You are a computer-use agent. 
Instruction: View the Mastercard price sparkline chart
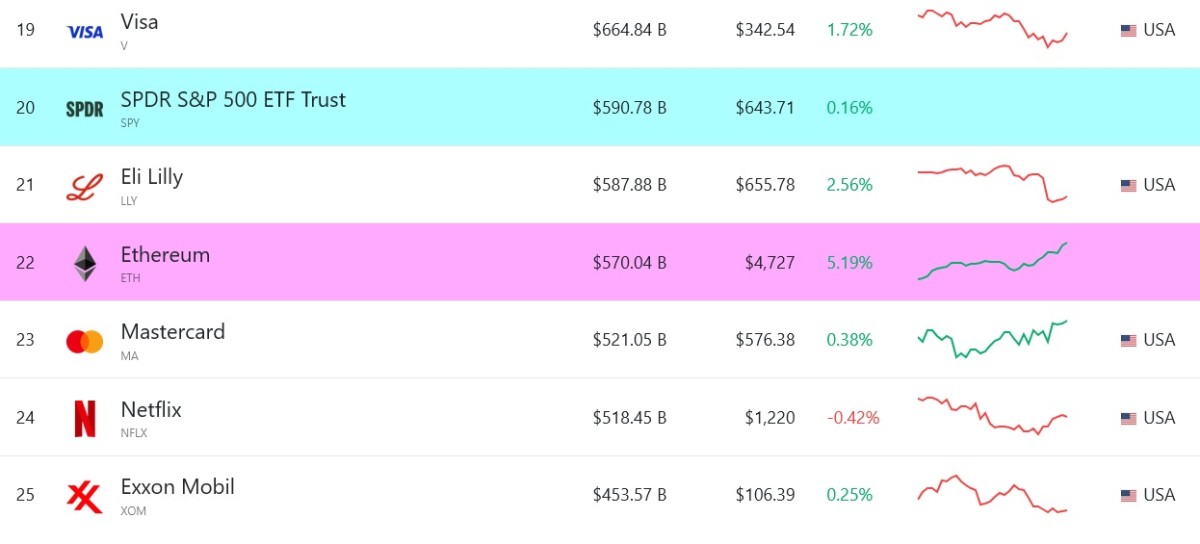[x=993, y=339]
